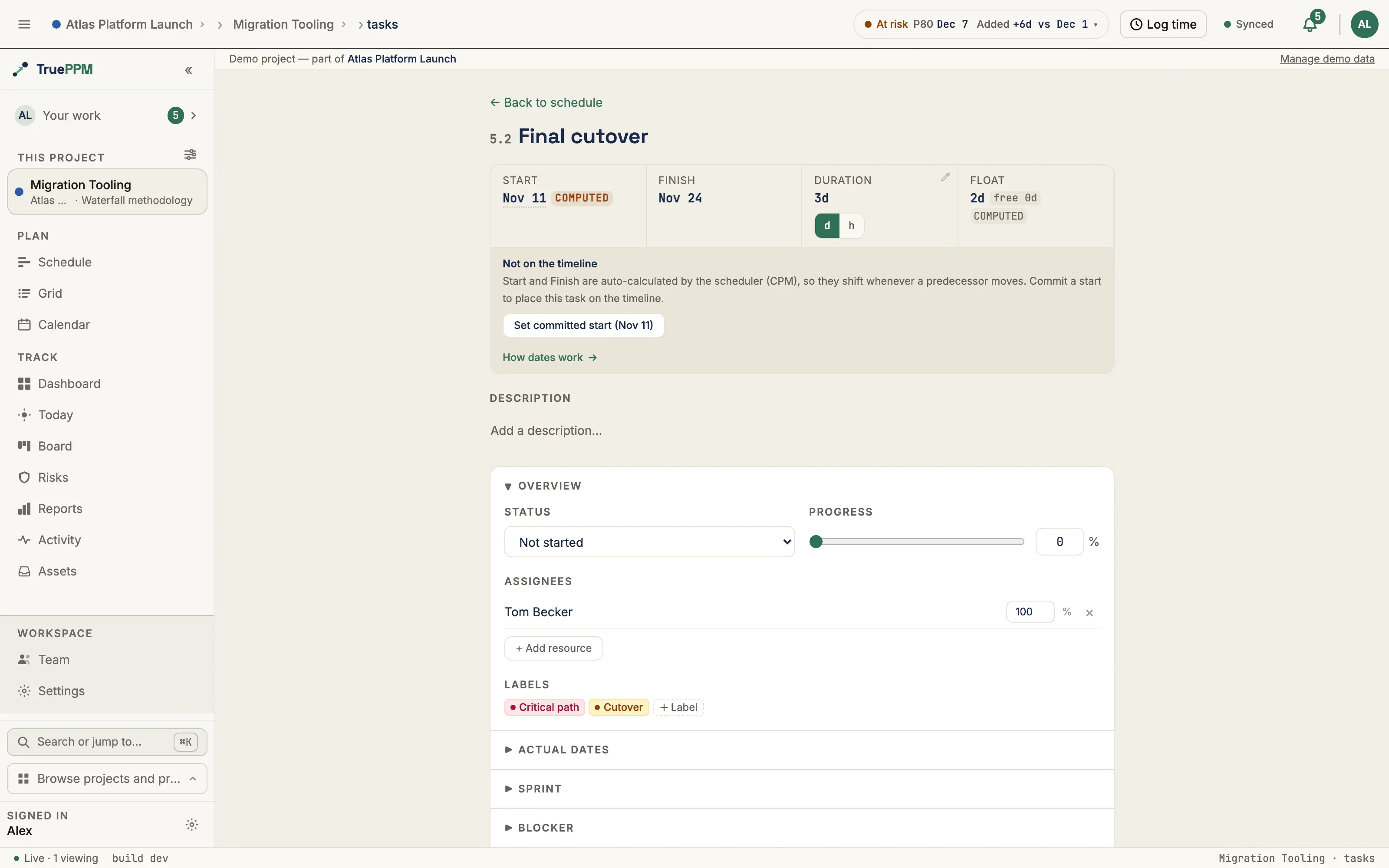
Task: Expand the Actual Dates section
Action: coord(557,750)
